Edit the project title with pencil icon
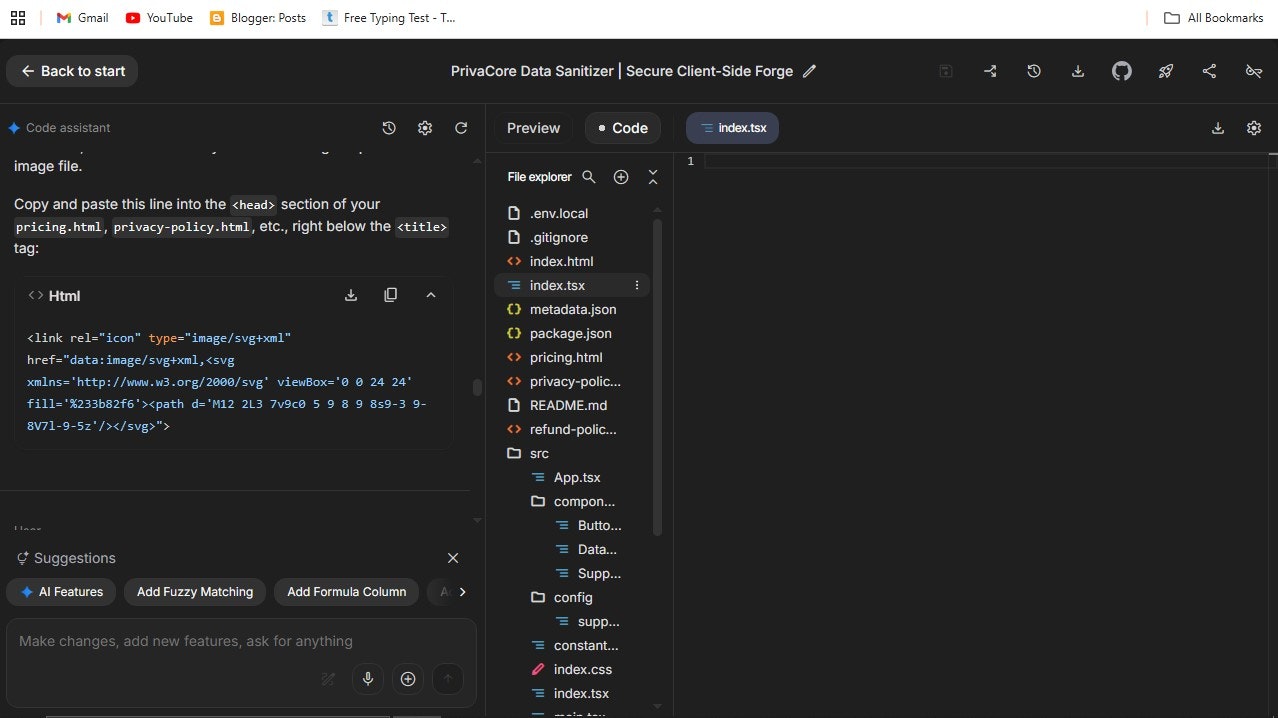The width and height of the screenshot is (1278, 718). (x=810, y=71)
